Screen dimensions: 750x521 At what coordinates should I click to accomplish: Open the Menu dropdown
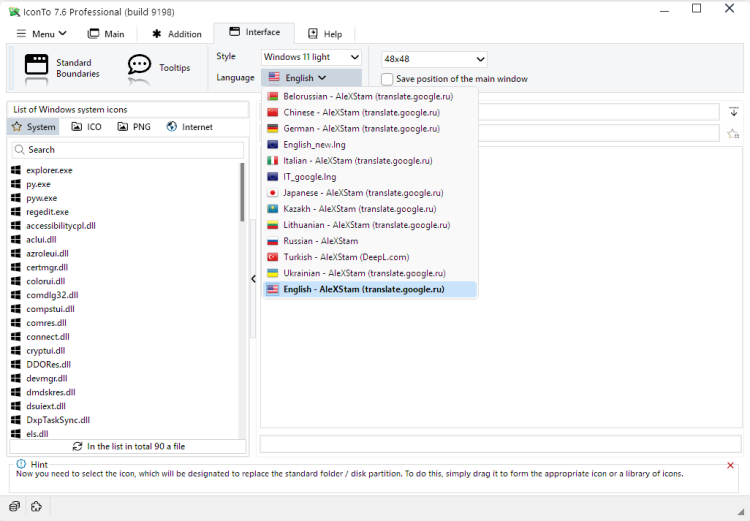[42, 34]
